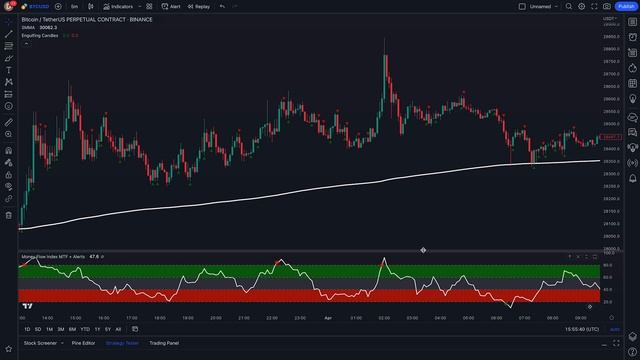
Task: Toggle stay in drawing mode
Action: [x=9, y=162]
